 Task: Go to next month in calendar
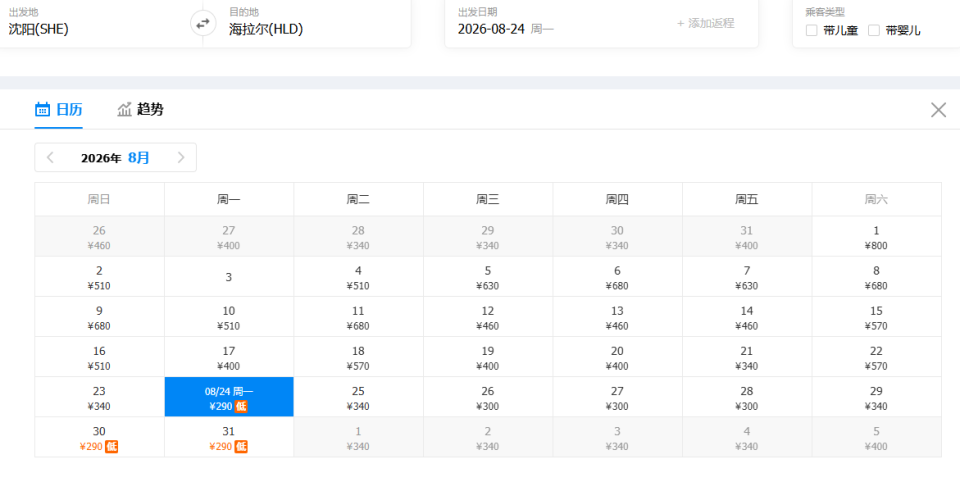(x=181, y=158)
